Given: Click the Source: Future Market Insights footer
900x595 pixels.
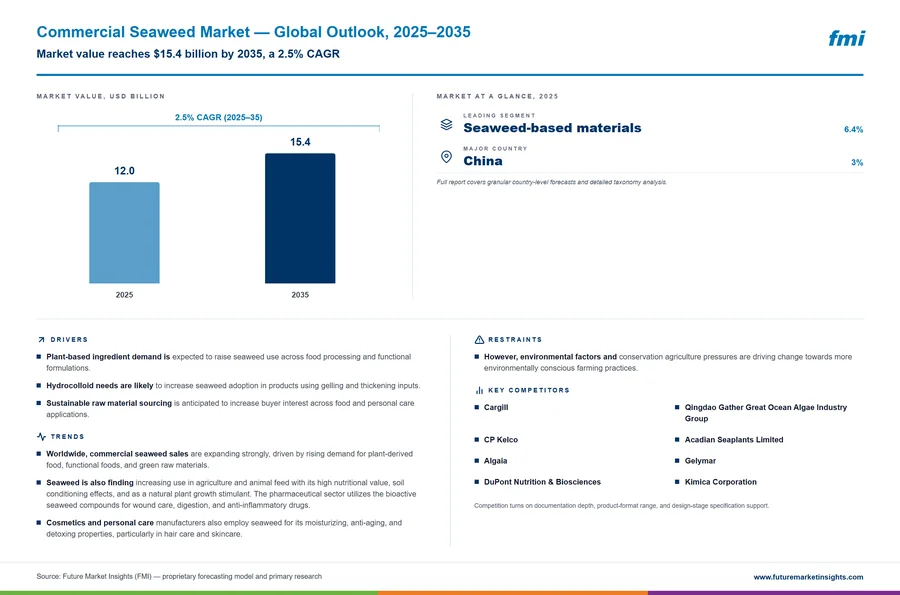Looking at the screenshot, I should tap(179, 576).
